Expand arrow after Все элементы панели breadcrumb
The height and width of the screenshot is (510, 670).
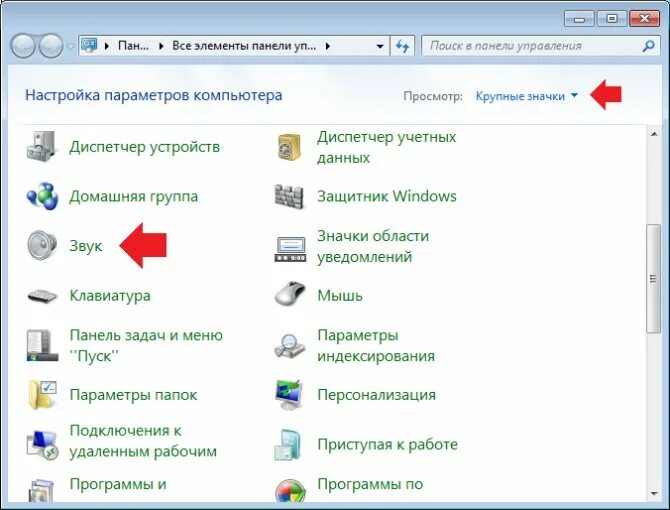click(327, 46)
